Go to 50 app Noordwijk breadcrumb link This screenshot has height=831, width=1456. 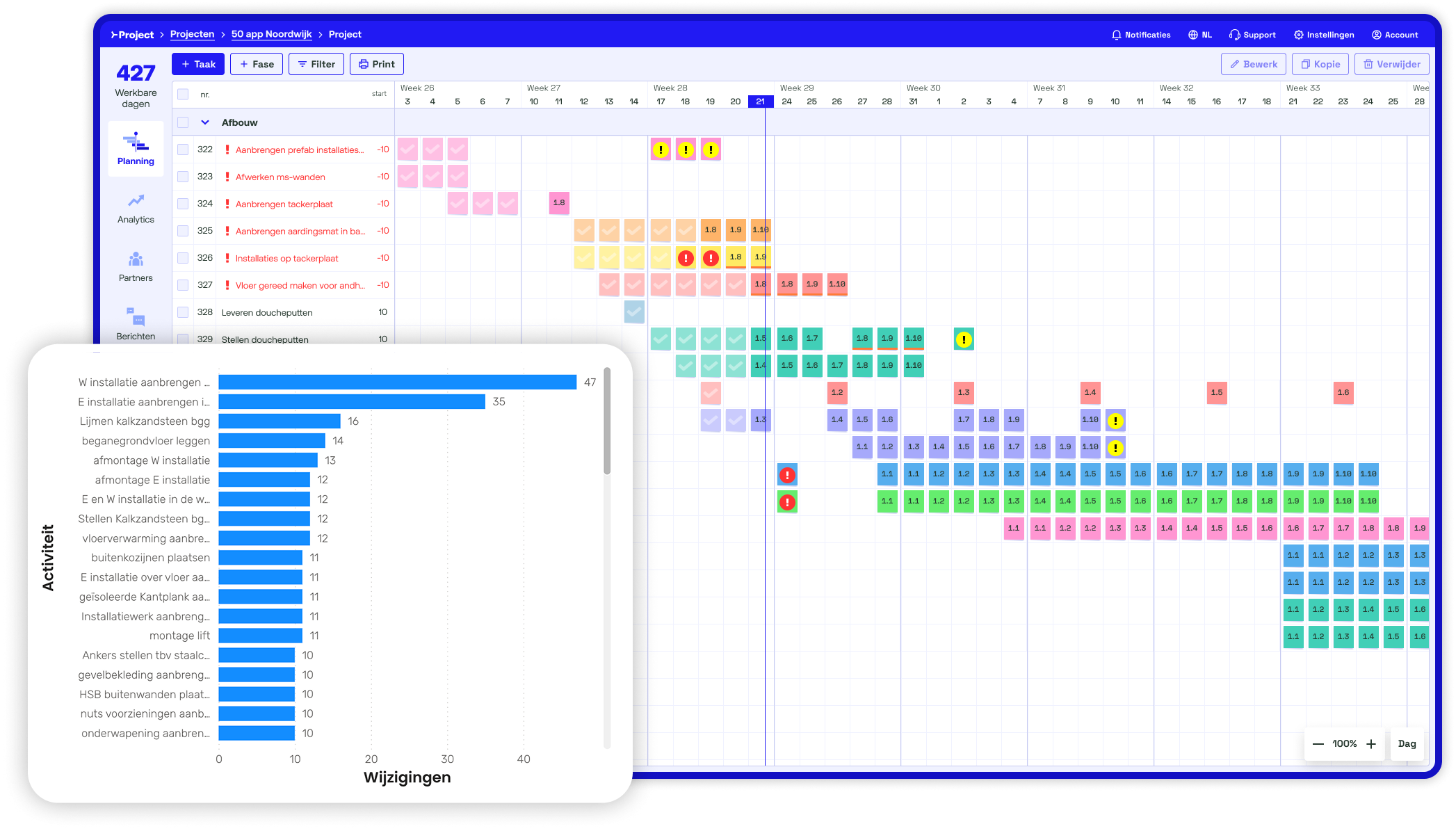(x=271, y=35)
